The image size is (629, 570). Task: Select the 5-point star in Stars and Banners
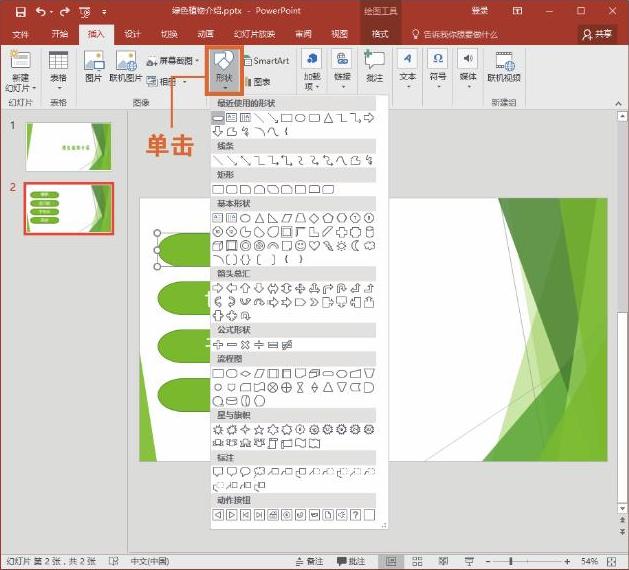click(259, 430)
